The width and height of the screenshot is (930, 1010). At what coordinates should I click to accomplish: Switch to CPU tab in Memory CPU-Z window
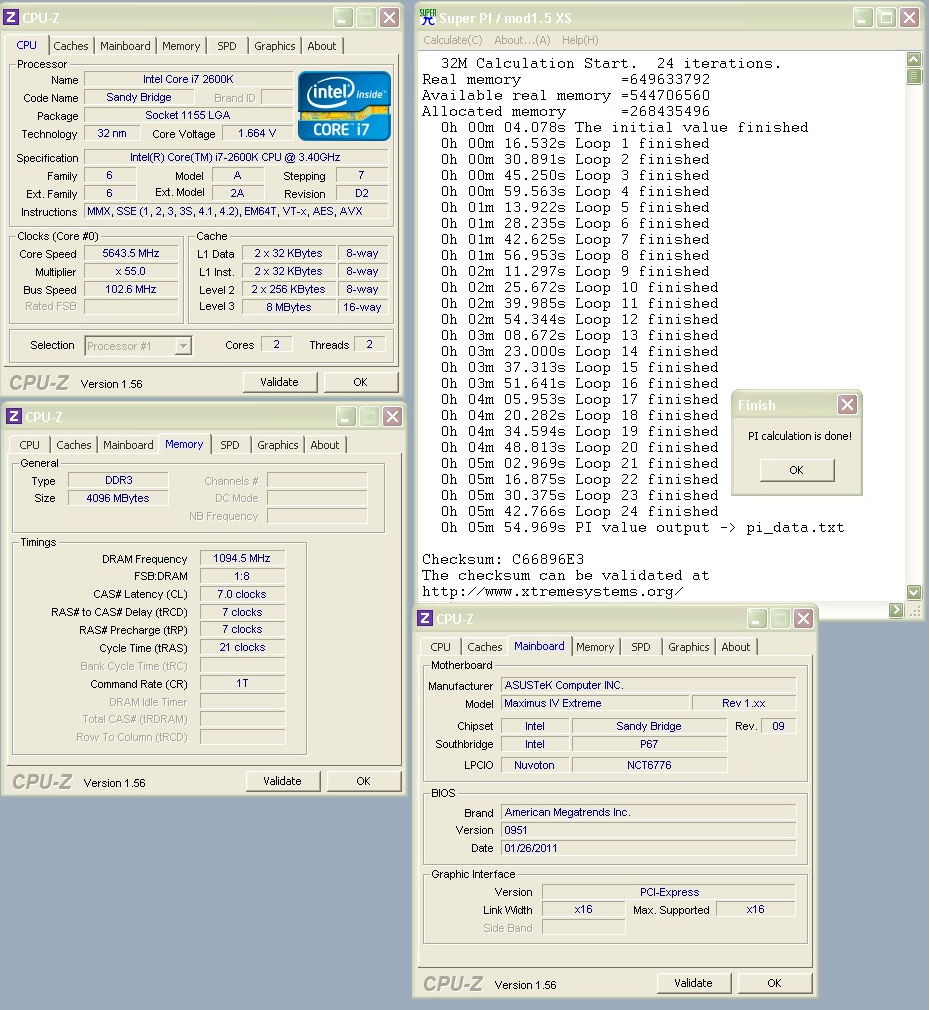click(29, 444)
